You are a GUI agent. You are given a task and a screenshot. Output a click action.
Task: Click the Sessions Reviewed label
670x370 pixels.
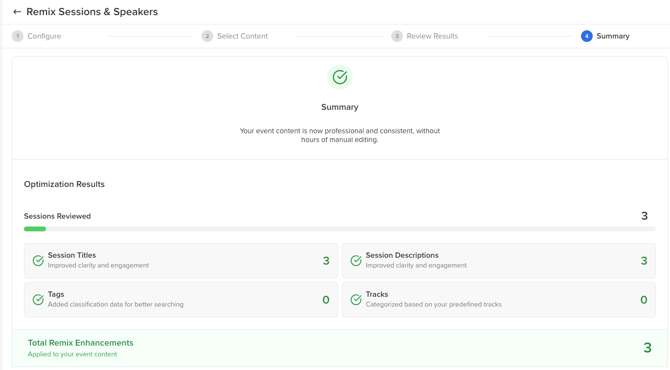(x=57, y=216)
